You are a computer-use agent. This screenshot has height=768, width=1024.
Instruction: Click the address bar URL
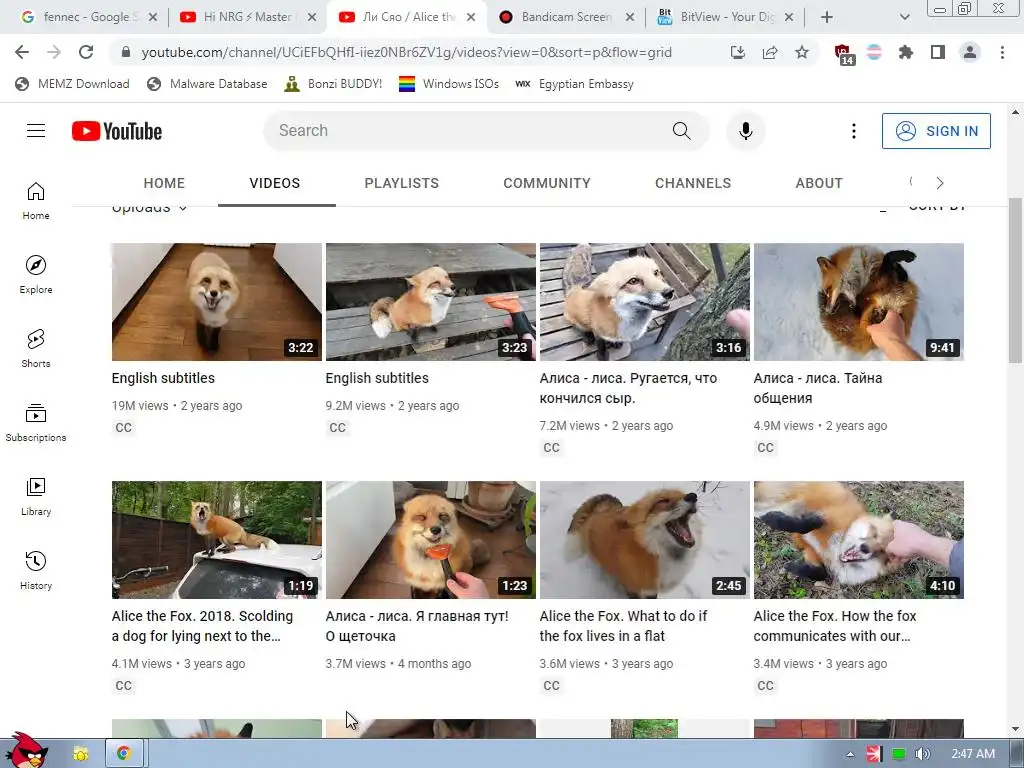point(406,52)
